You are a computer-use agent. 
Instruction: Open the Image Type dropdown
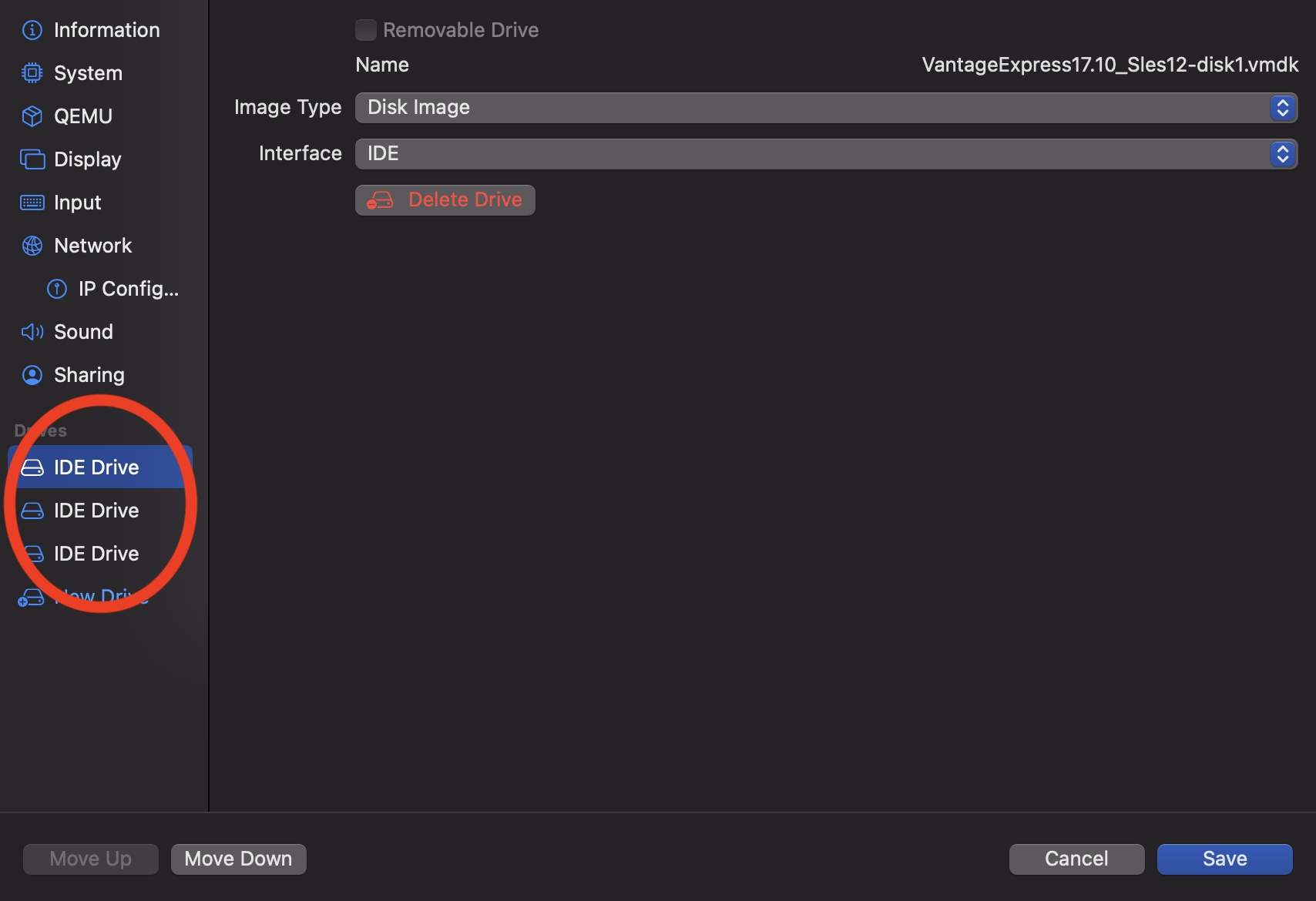click(824, 108)
